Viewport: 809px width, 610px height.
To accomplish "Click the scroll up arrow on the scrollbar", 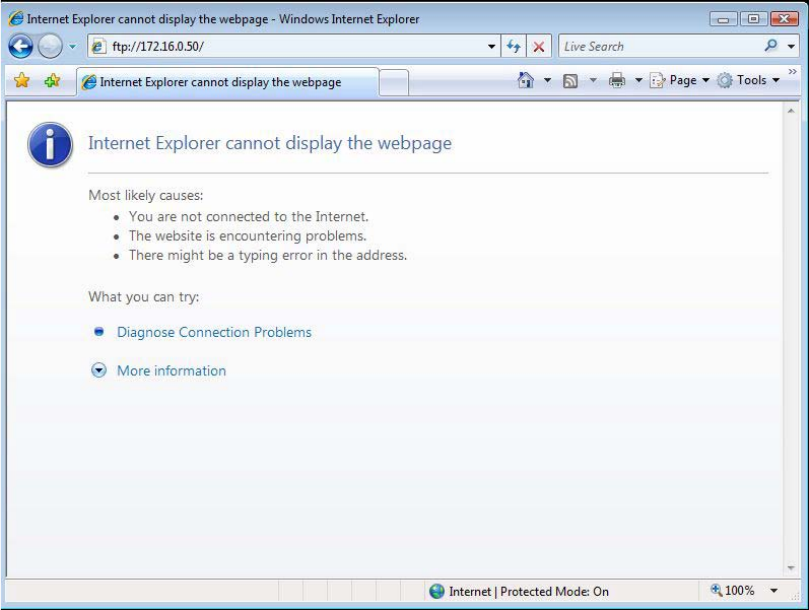I will pos(791,110).
